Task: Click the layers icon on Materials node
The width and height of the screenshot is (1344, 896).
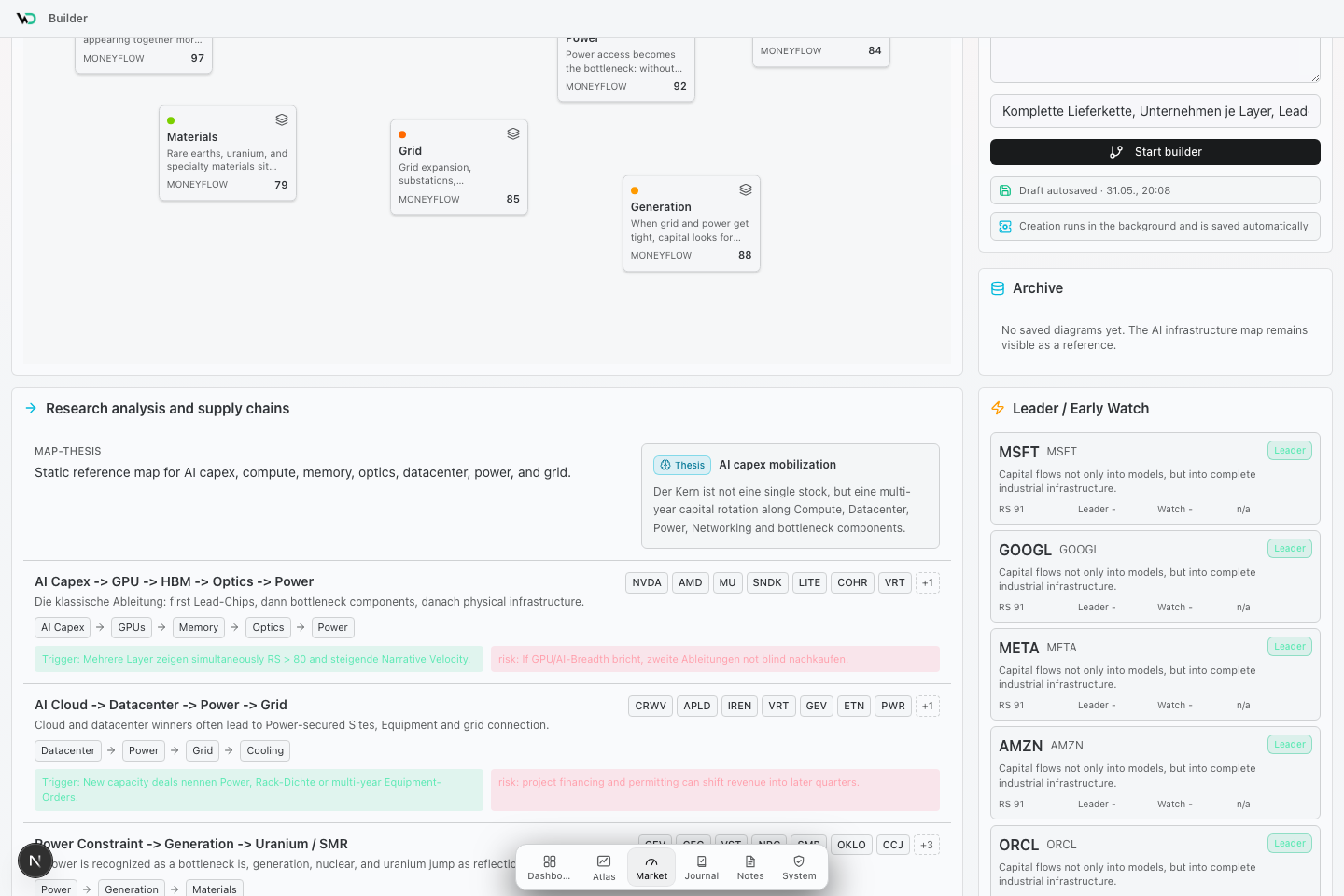Action: [x=281, y=120]
